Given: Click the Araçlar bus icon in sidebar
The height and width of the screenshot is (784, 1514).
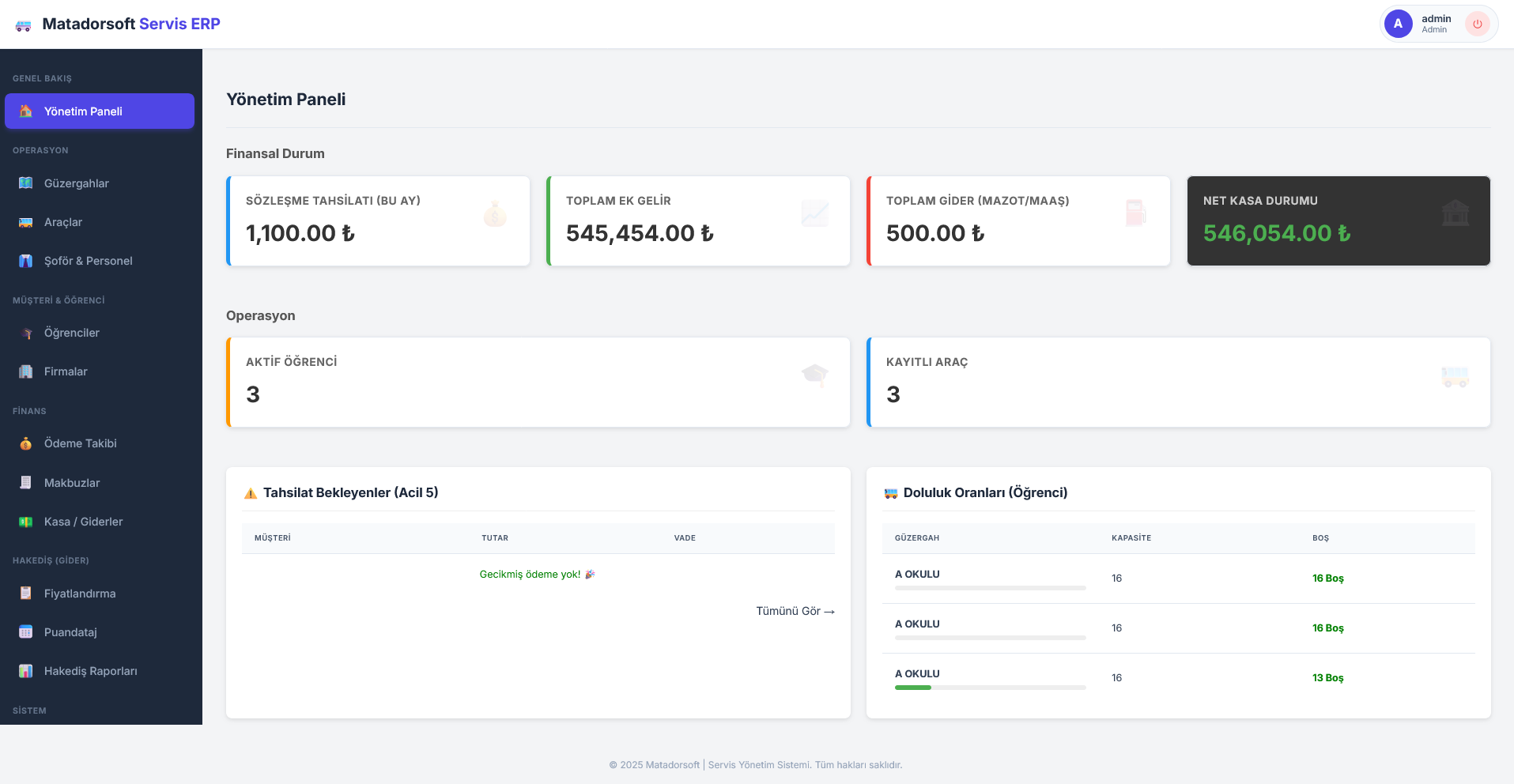Looking at the screenshot, I should (x=26, y=222).
